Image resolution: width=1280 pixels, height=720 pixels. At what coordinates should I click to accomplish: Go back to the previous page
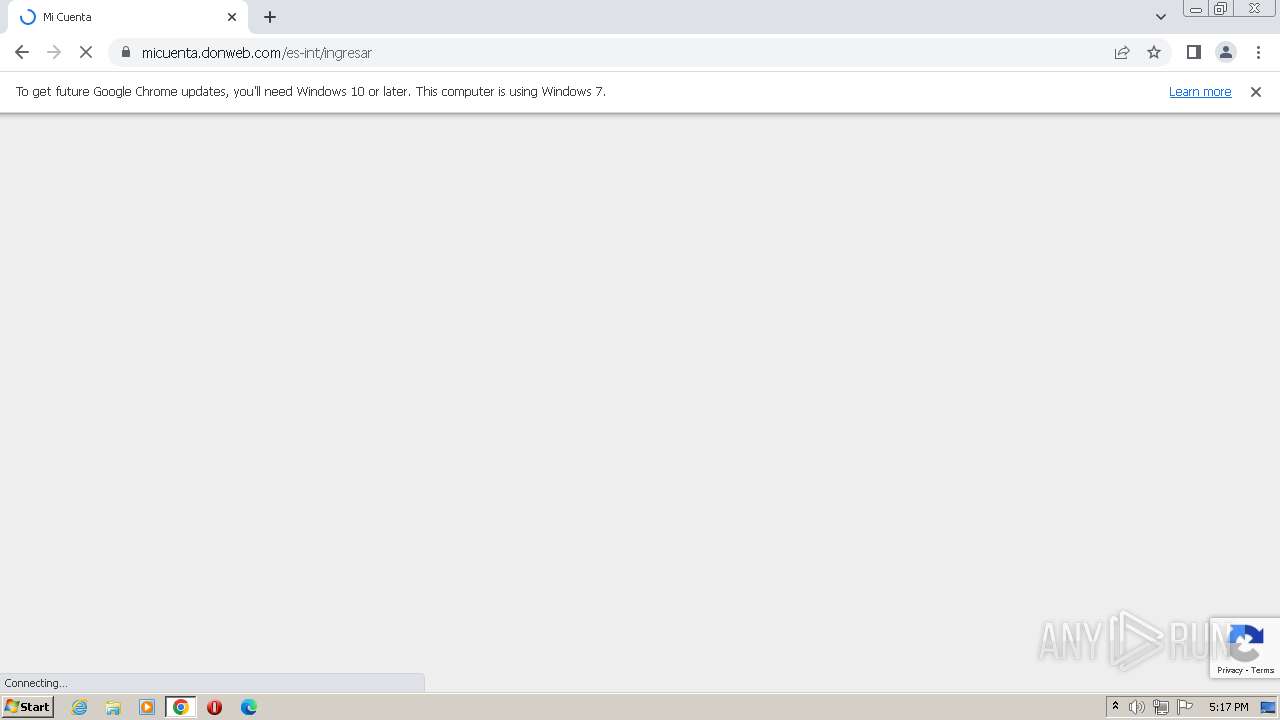click(22, 52)
